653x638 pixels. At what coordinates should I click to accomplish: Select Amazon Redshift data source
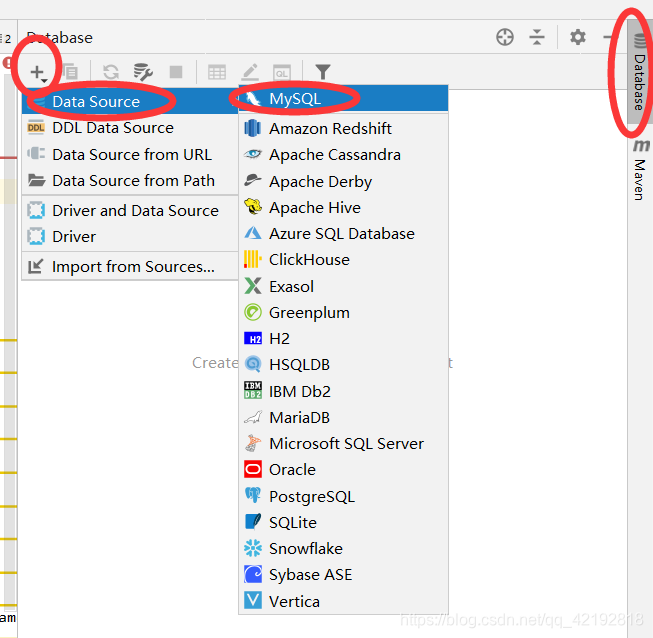[344, 128]
